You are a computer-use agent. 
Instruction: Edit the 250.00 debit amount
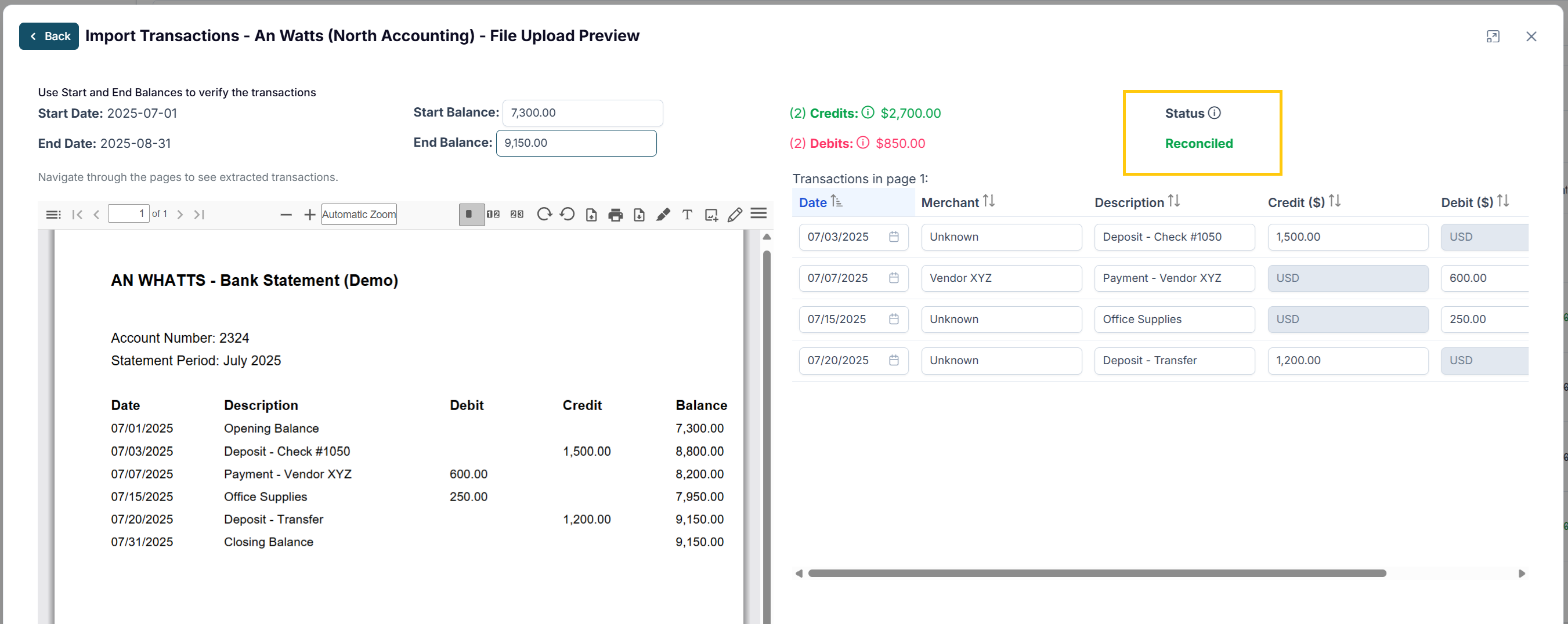(x=1485, y=320)
